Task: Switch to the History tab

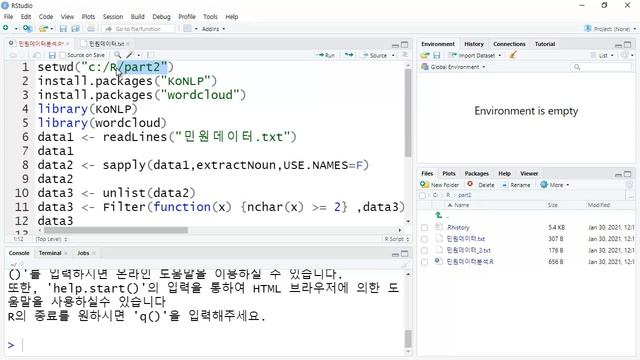Action: click(474, 44)
